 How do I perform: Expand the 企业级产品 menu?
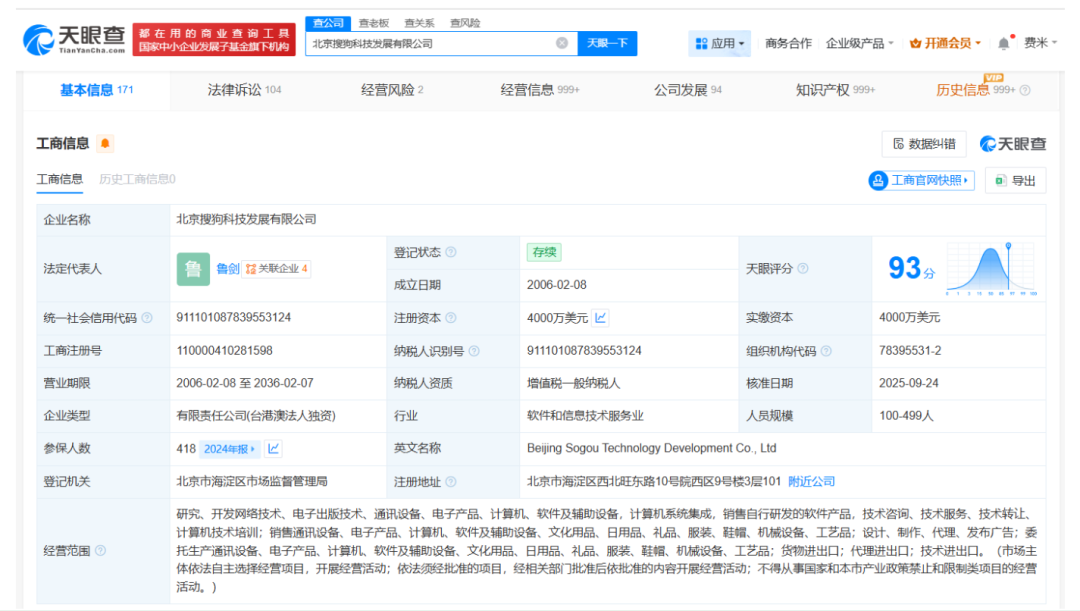(x=860, y=43)
